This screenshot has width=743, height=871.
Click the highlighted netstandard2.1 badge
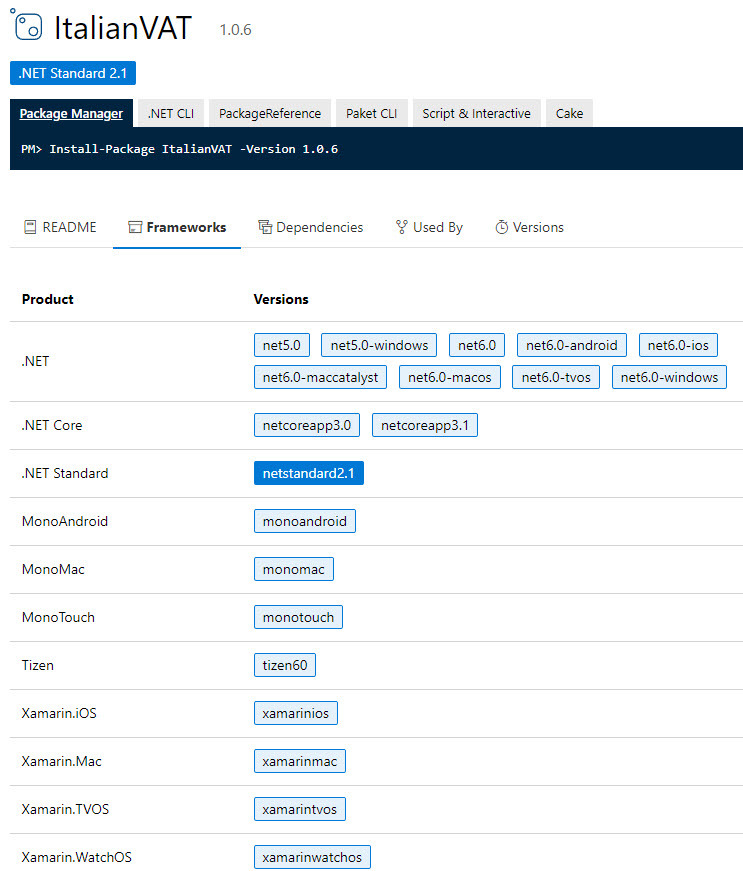[309, 473]
